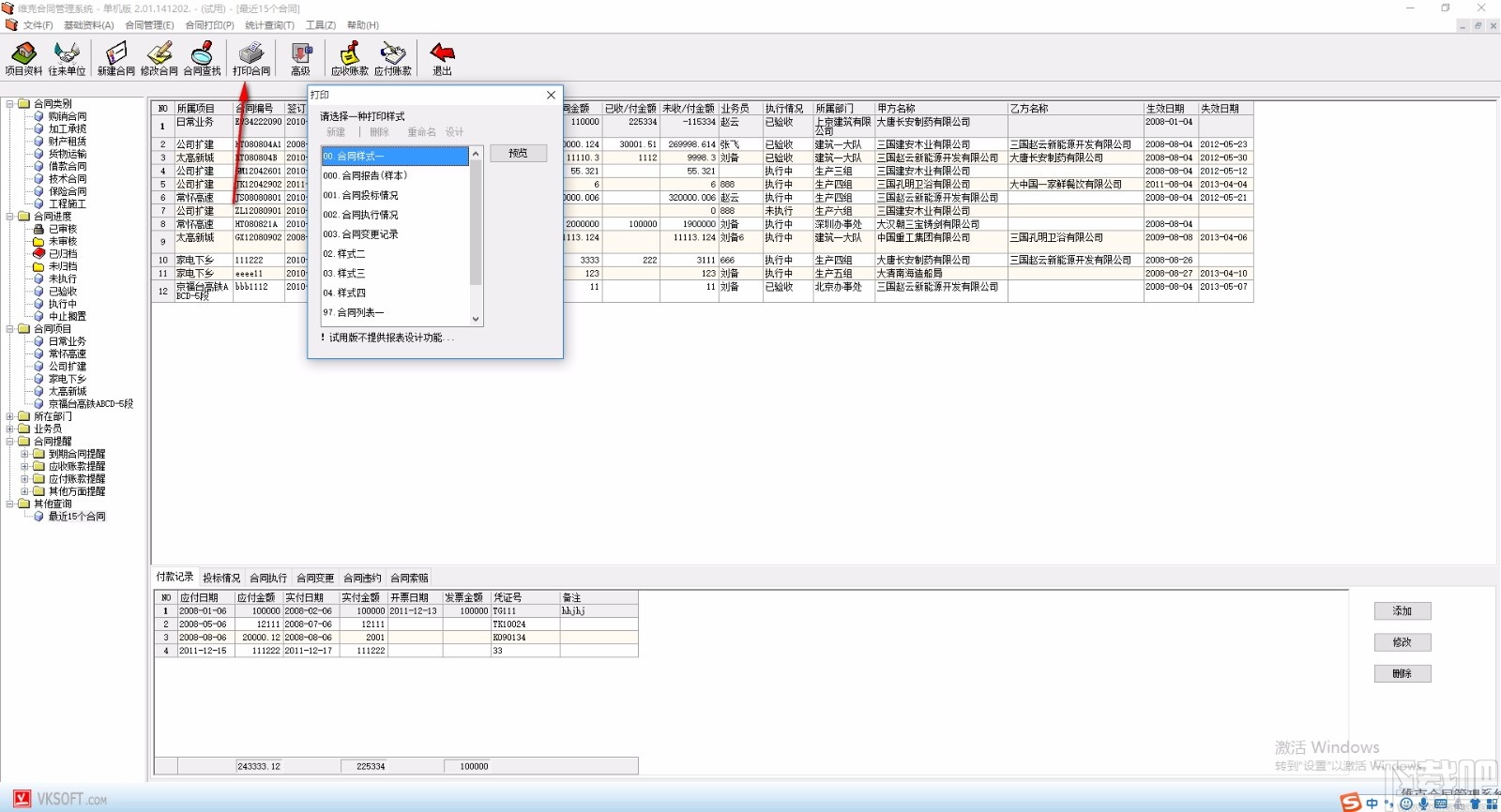Select payment row with voucher TG111
The width and height of the screenshot is (1501, 812).
point(396,610)
